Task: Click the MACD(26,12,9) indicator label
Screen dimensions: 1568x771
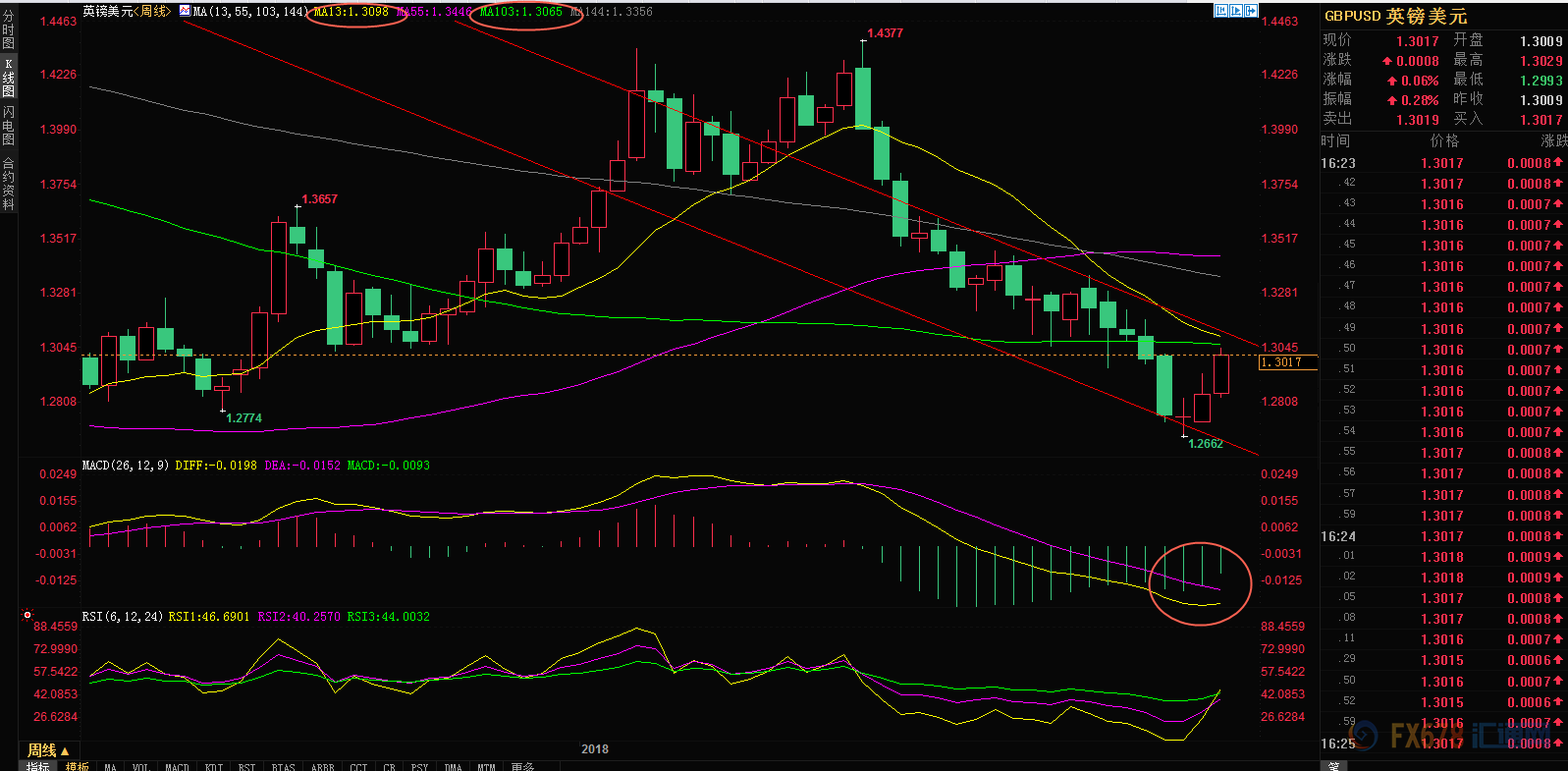Action: (126, 466)
